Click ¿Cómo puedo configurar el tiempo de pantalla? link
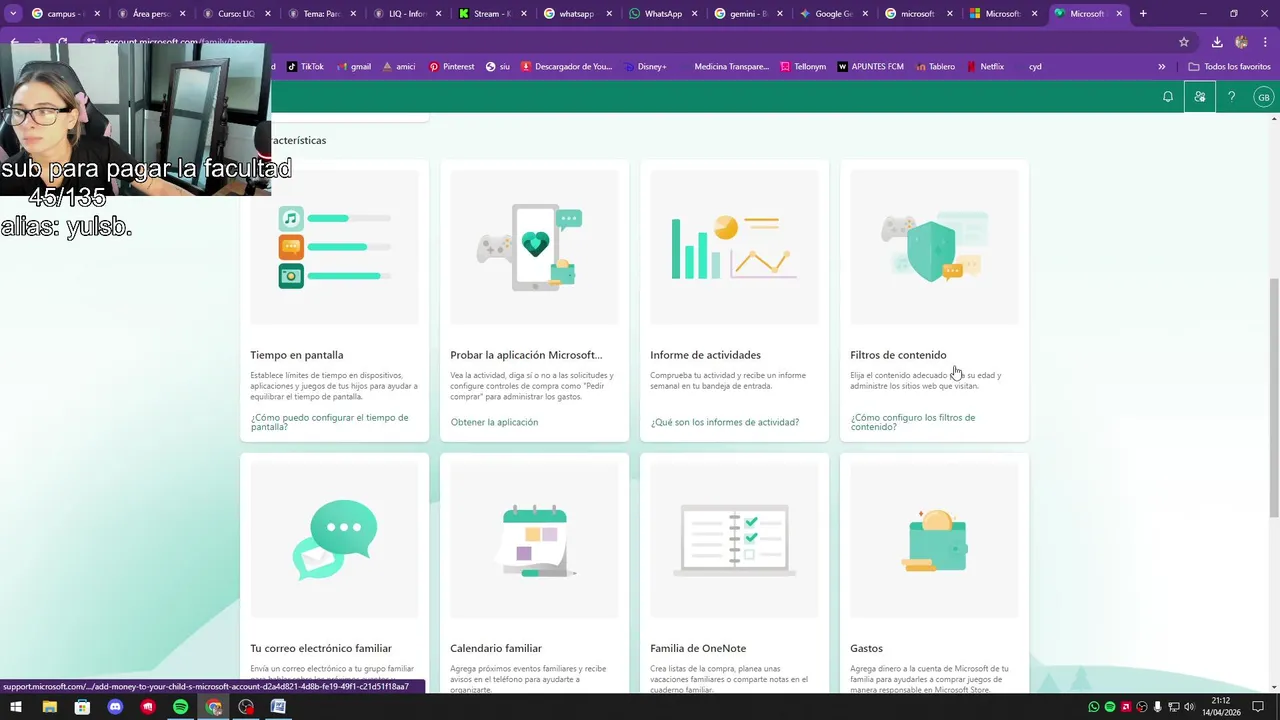The image size is (1280, 720). [x=329, y=422]
